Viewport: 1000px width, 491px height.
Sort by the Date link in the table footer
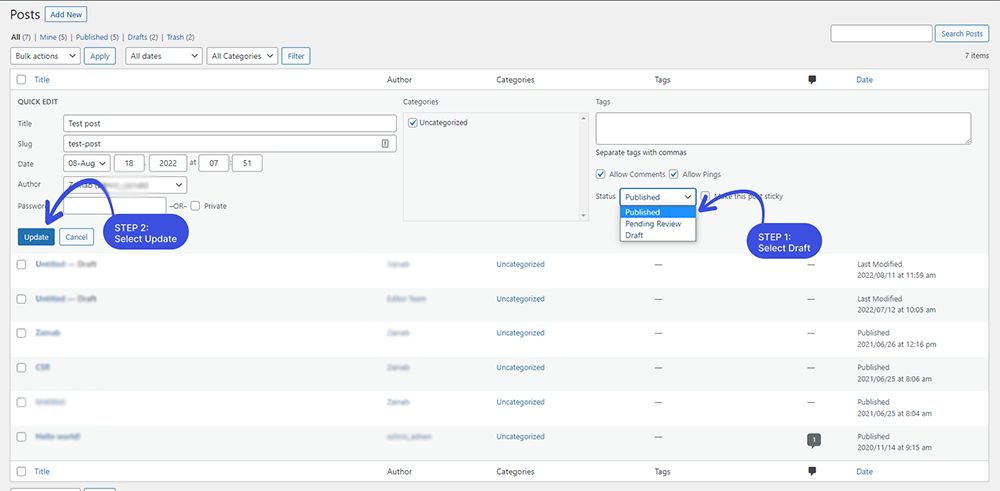864,471
